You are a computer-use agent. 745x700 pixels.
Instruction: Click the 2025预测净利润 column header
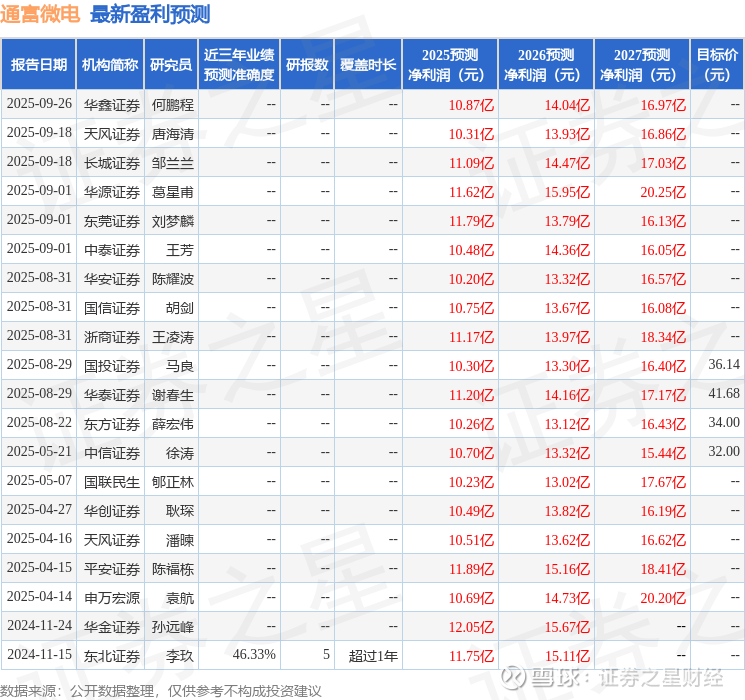[x=450, y=65]
